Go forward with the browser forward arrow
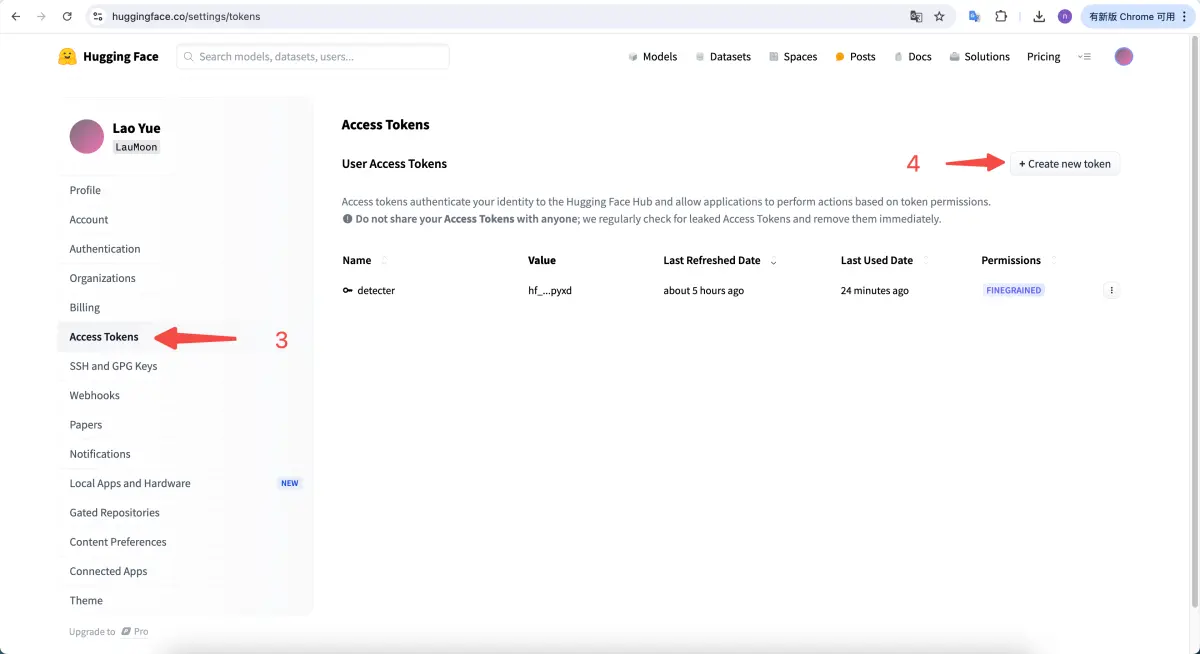 (x=41, y=17)
